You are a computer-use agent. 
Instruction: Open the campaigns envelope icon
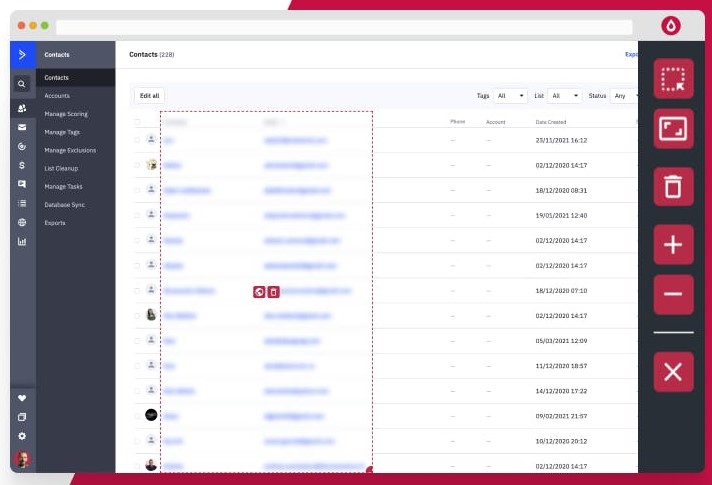pyautogui.click(x=22, y=127)
